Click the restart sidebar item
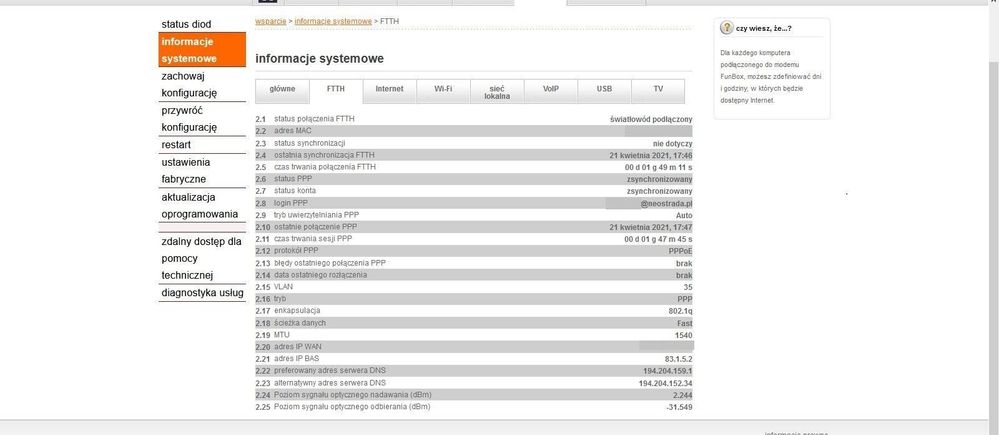Image resolution: width=999 pixels, height=435 pixels. pos(177,145)
